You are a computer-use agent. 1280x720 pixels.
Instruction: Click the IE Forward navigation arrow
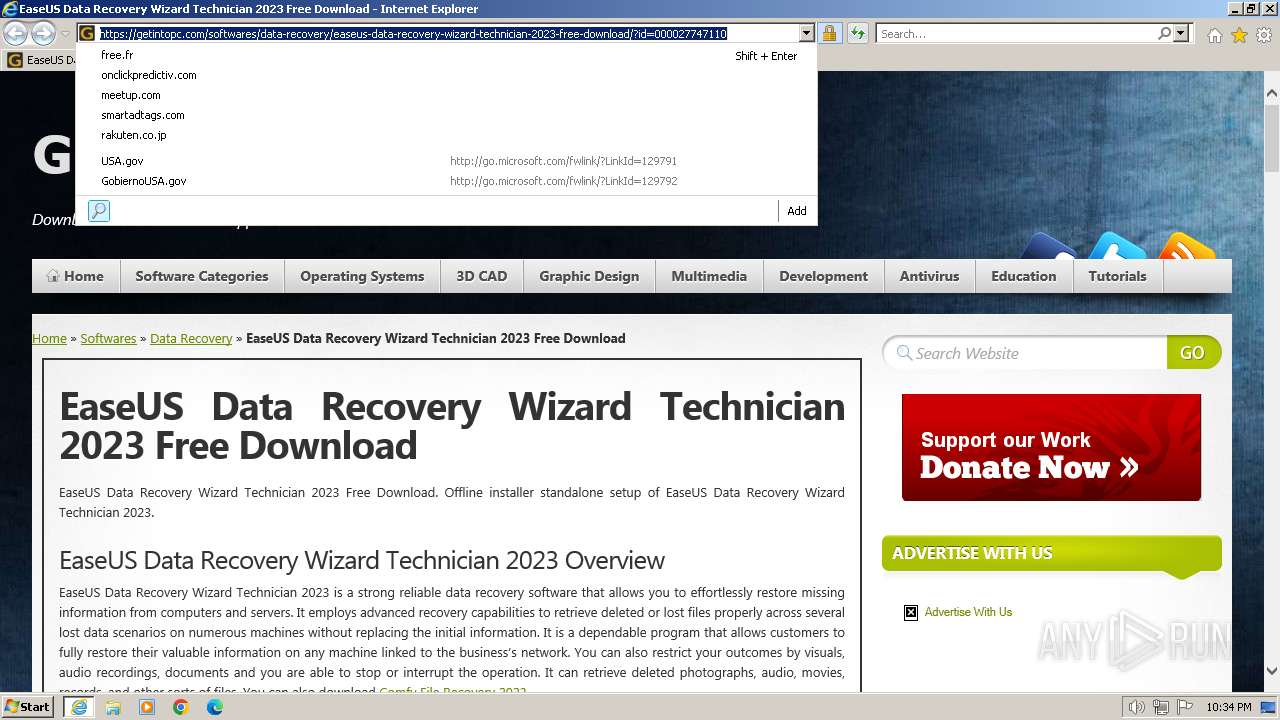click(43, 34)
